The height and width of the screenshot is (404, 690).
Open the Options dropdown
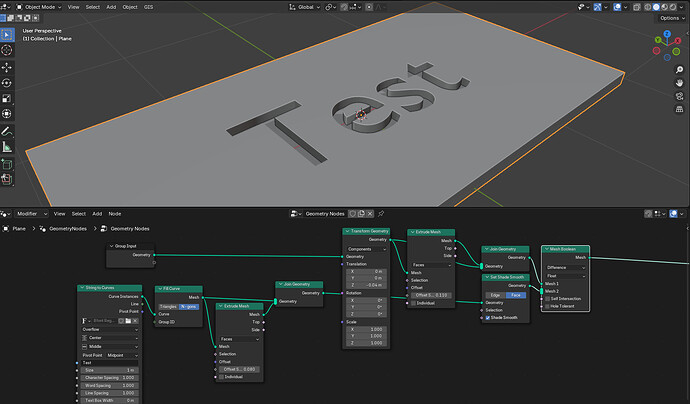click(672, 18)
